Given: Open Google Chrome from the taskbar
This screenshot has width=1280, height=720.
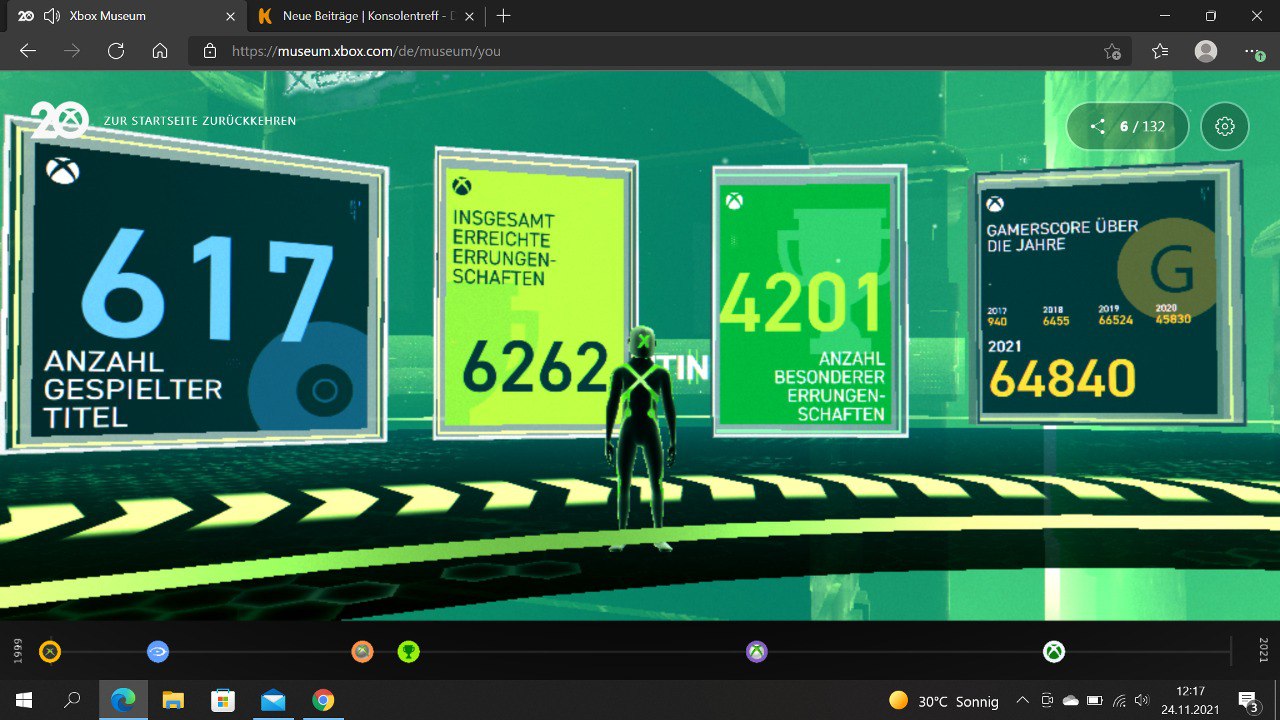Looking at the screenshot, I should [x=322, y=700].
